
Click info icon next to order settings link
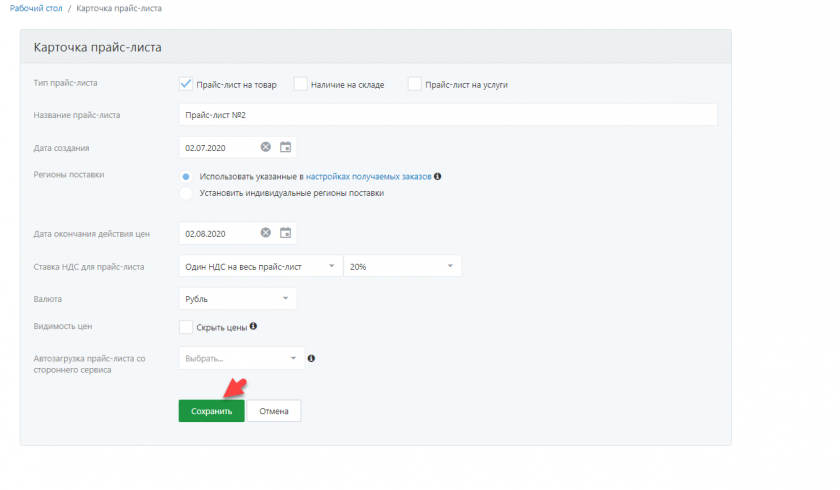tap(438, 176)
